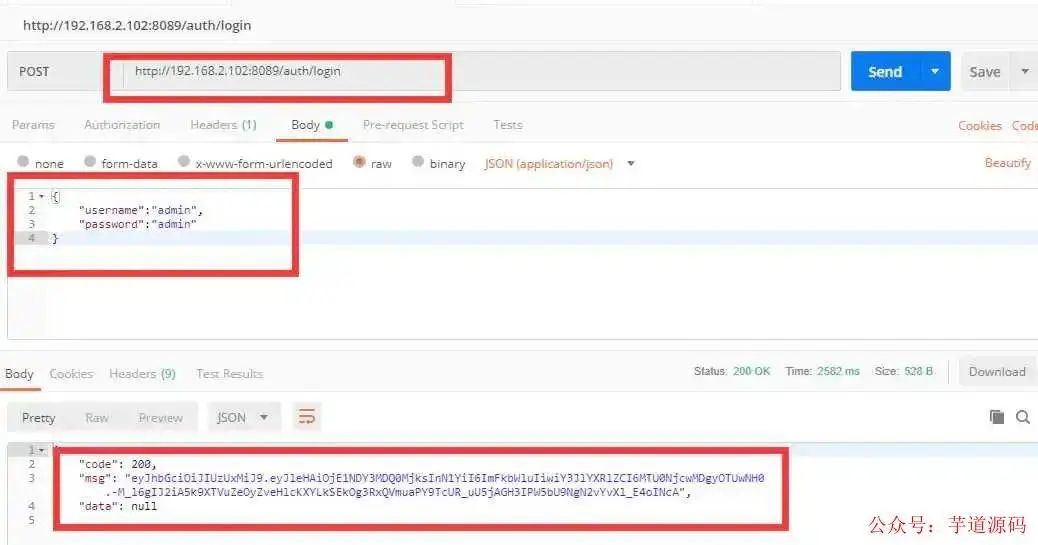Collapse the response JSON on line 1
Image resolution: width=1038 pixels, height=545 pixels.
pos(42,450)
